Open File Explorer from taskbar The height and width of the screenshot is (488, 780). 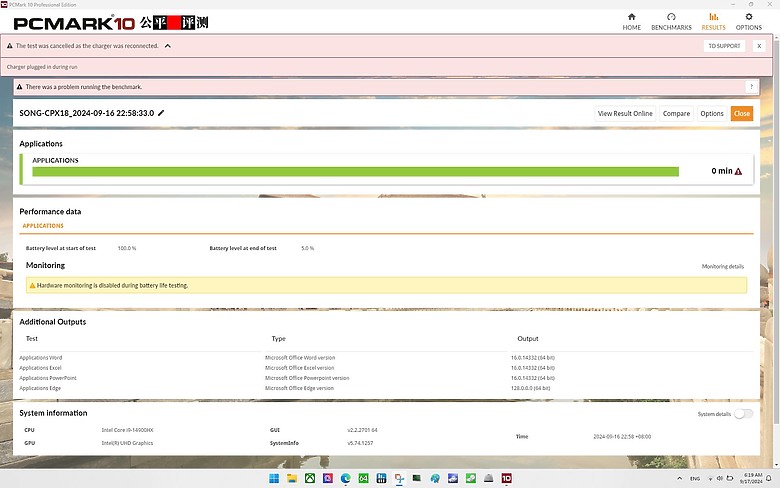click(x=292, y=479)
